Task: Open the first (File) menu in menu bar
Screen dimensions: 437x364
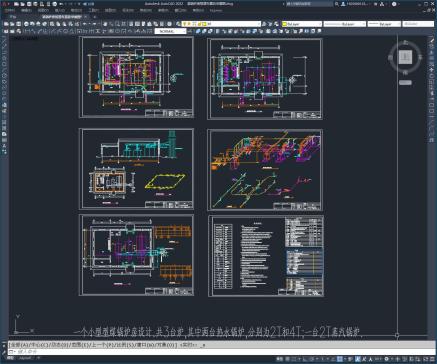Action: point(10,10)
